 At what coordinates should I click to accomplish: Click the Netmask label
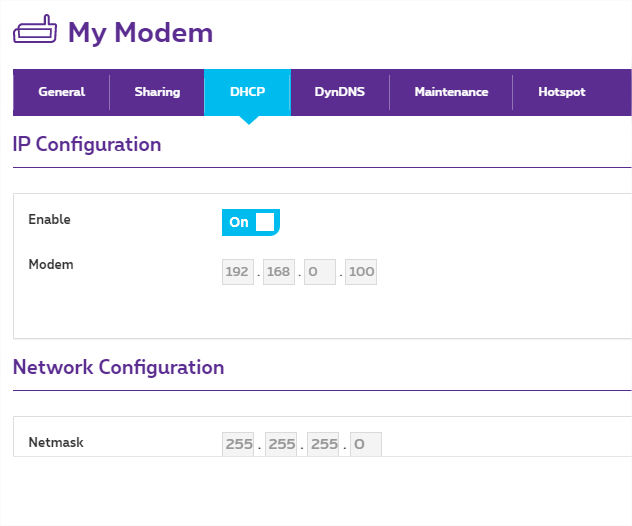(56, 443)
